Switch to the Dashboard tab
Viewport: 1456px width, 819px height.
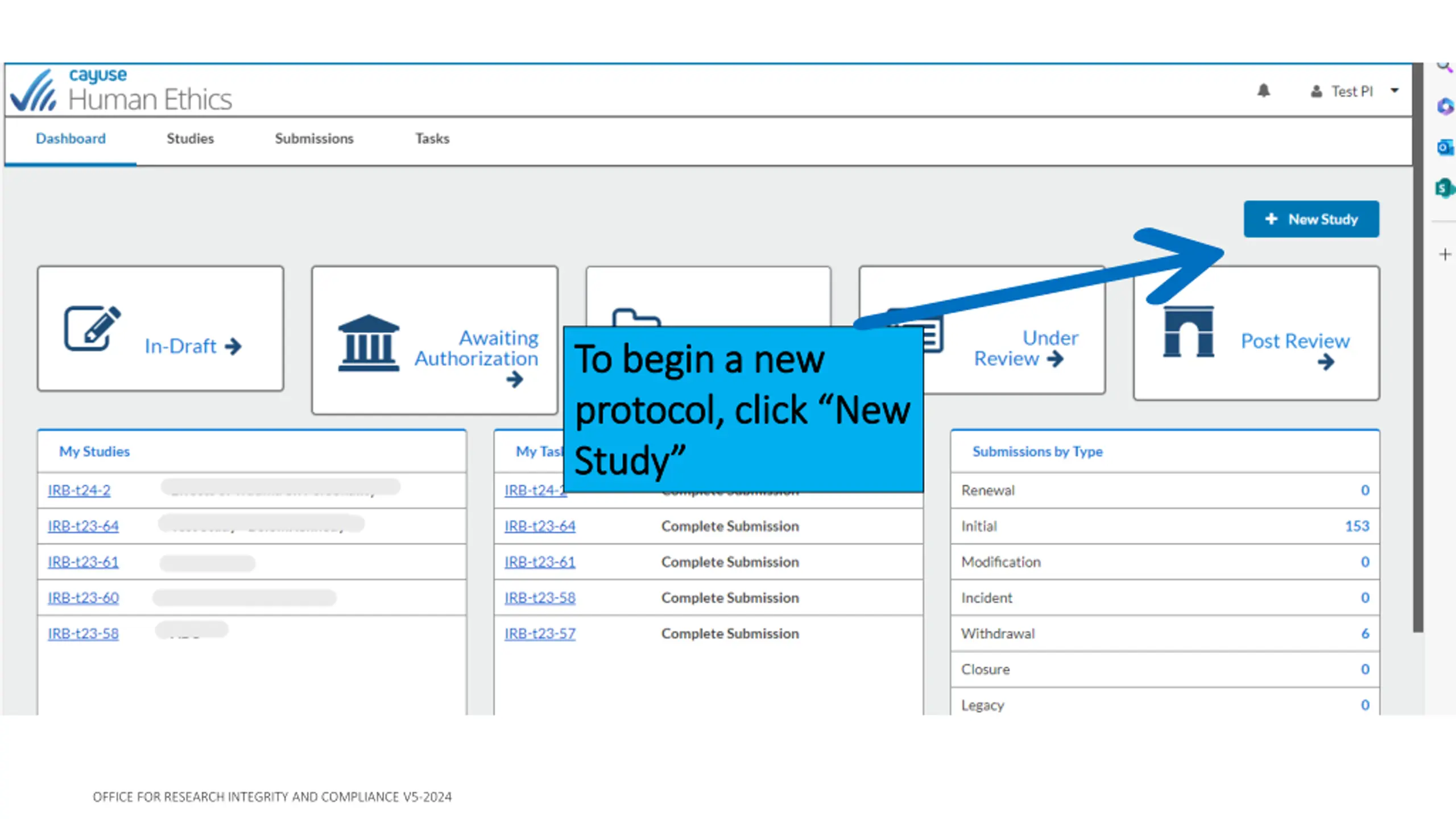tap(71, 138)
